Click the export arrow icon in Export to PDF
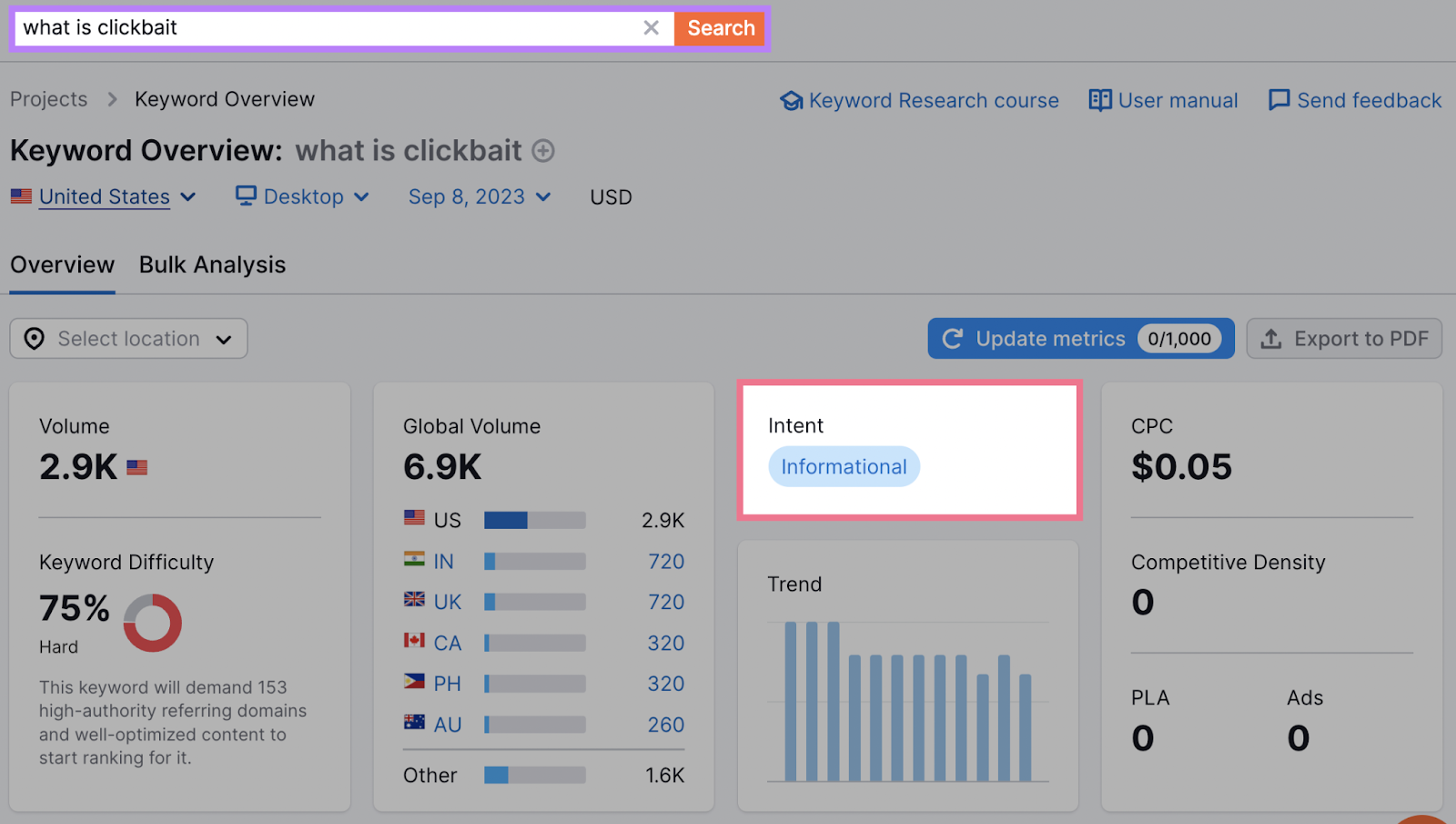1456x824 pixels. pyautogui.click(x=1270, y=338)
